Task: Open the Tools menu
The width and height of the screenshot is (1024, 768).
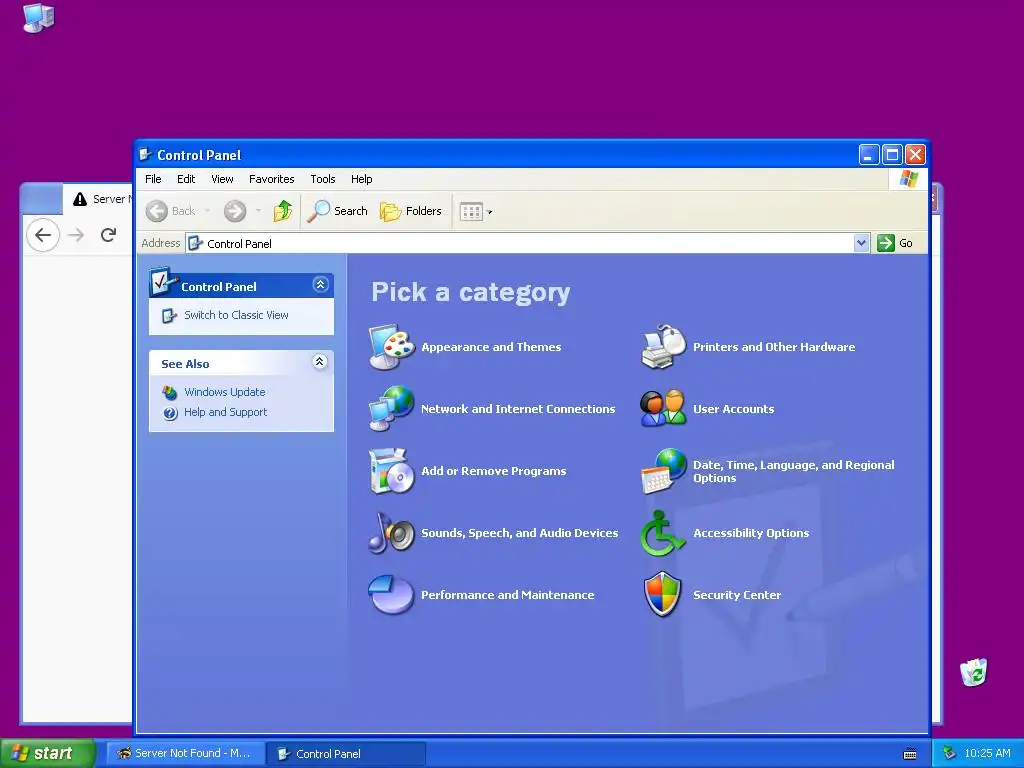Action: [323, 179]
